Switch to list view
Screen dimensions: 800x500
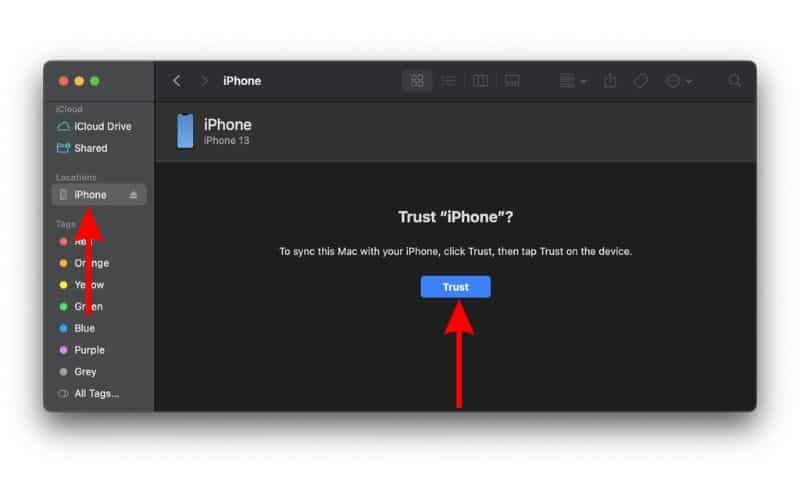(448, 81)
